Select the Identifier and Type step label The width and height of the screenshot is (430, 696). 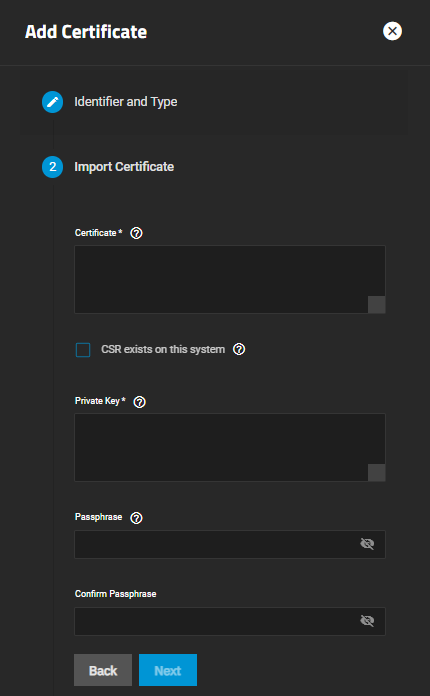pyautogui.click(x=126, y=102)
